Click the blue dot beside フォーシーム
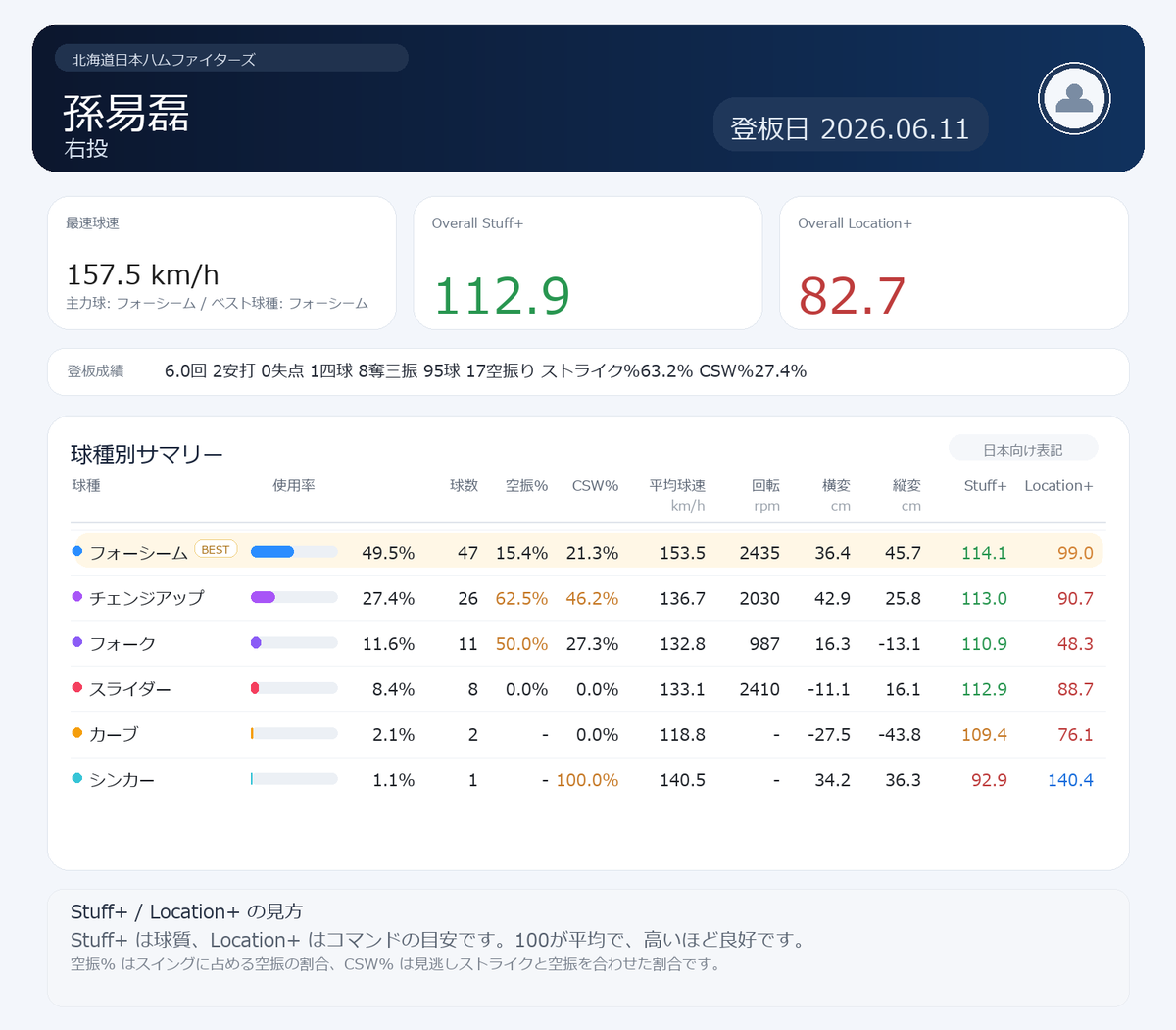1176x1030 pixels. coord(77,551)
